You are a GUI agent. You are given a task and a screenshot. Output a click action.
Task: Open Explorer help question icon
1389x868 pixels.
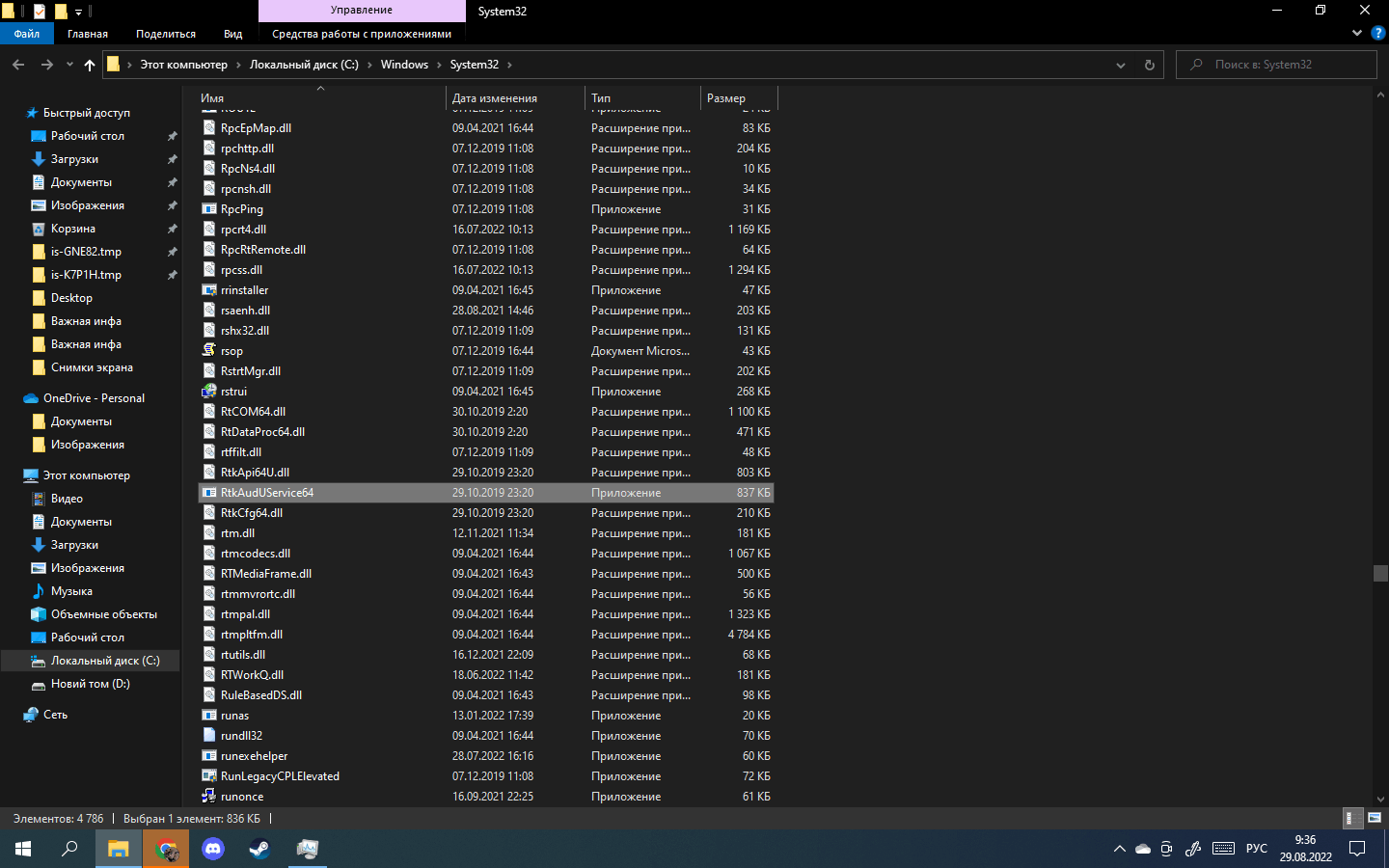coord(1377,33)
